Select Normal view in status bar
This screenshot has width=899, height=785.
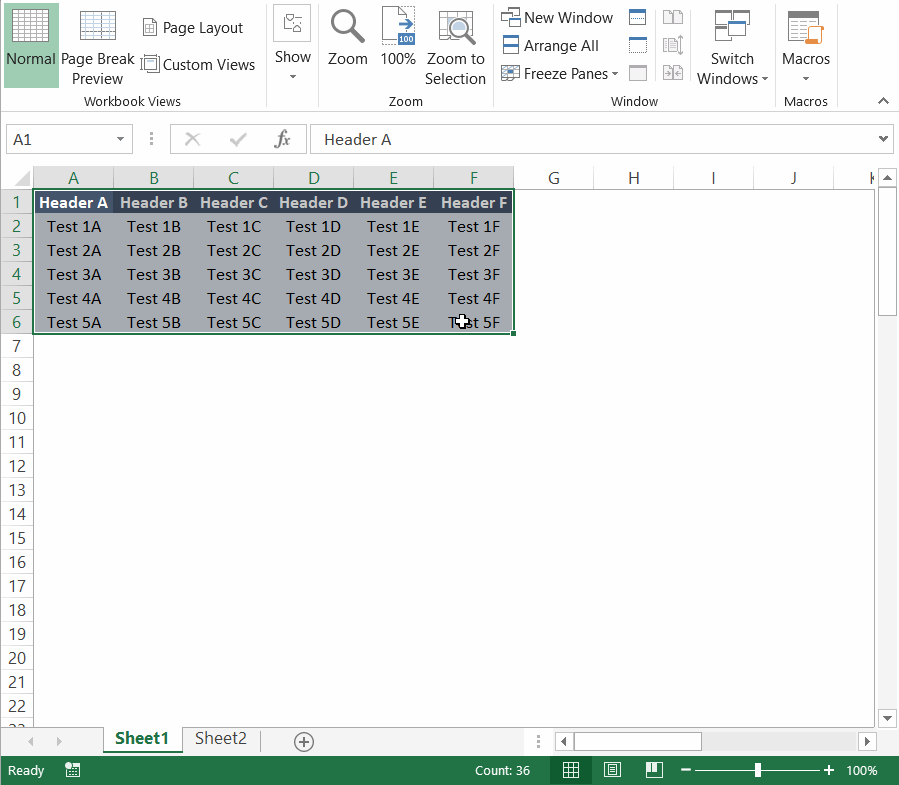click(x=570, y=770)
